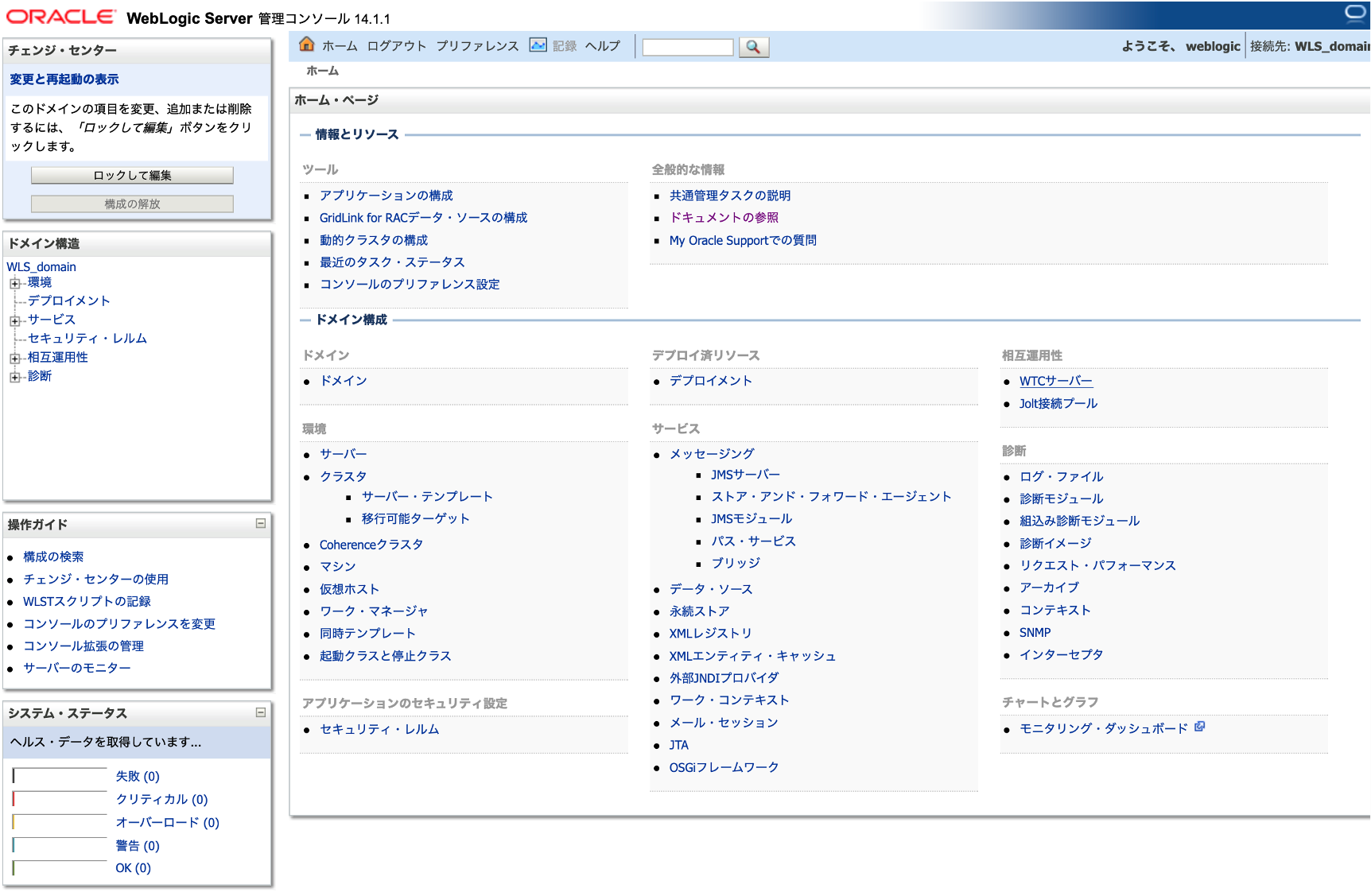Click 警告 (0) status link

[138, 845]
